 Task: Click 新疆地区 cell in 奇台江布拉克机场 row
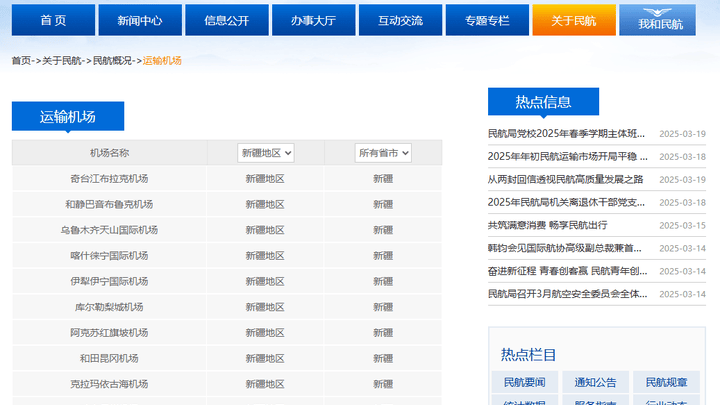[265, 179]
